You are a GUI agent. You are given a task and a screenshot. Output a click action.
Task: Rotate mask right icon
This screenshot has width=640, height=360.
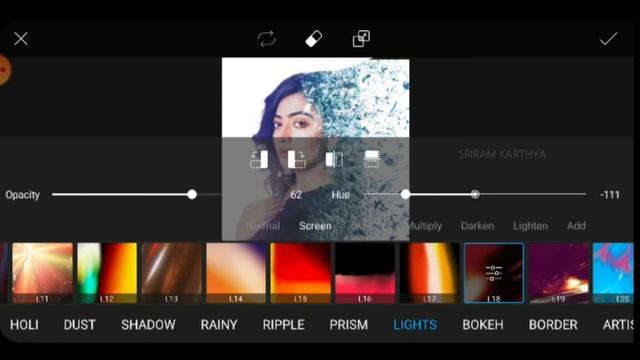point(297,159)
